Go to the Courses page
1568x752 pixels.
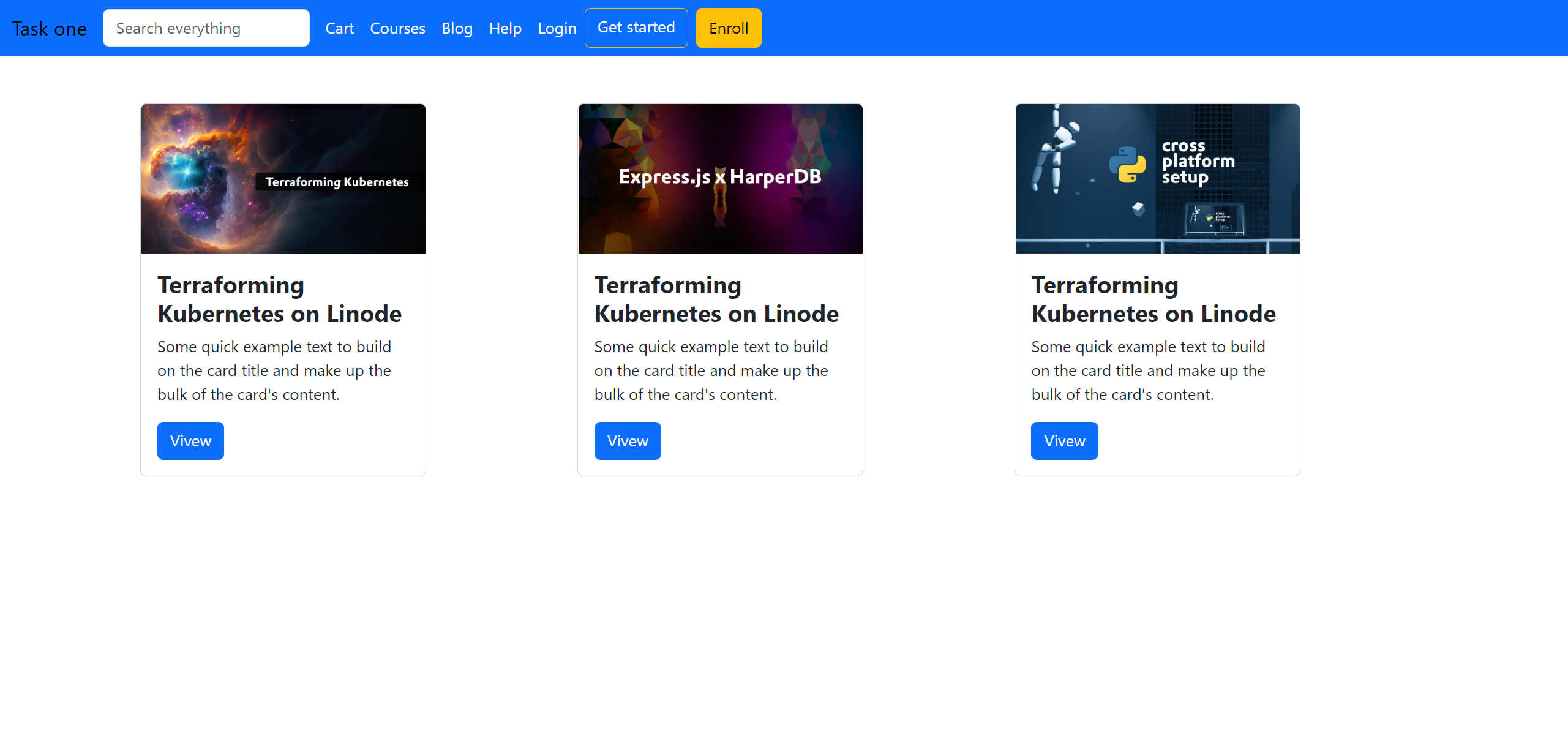397,29
